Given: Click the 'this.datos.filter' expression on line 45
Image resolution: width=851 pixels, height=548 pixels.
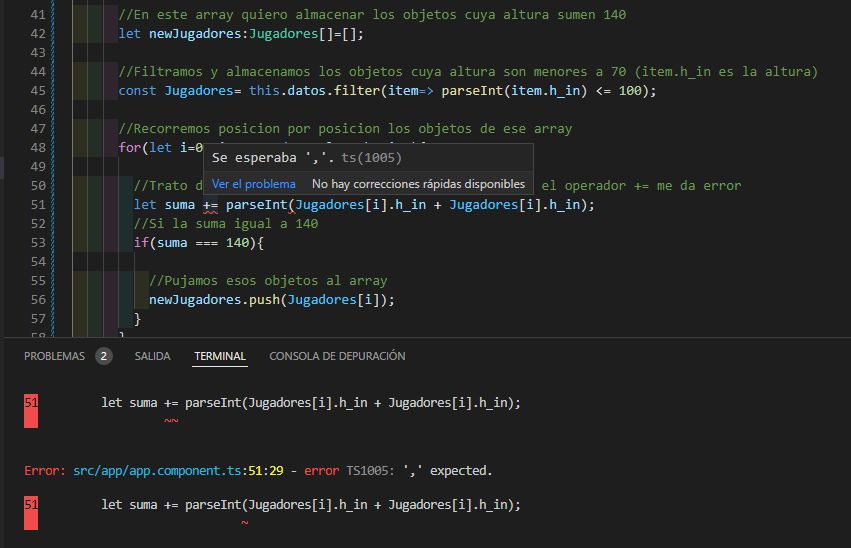Looking at the screenshot, I should 315,91.
